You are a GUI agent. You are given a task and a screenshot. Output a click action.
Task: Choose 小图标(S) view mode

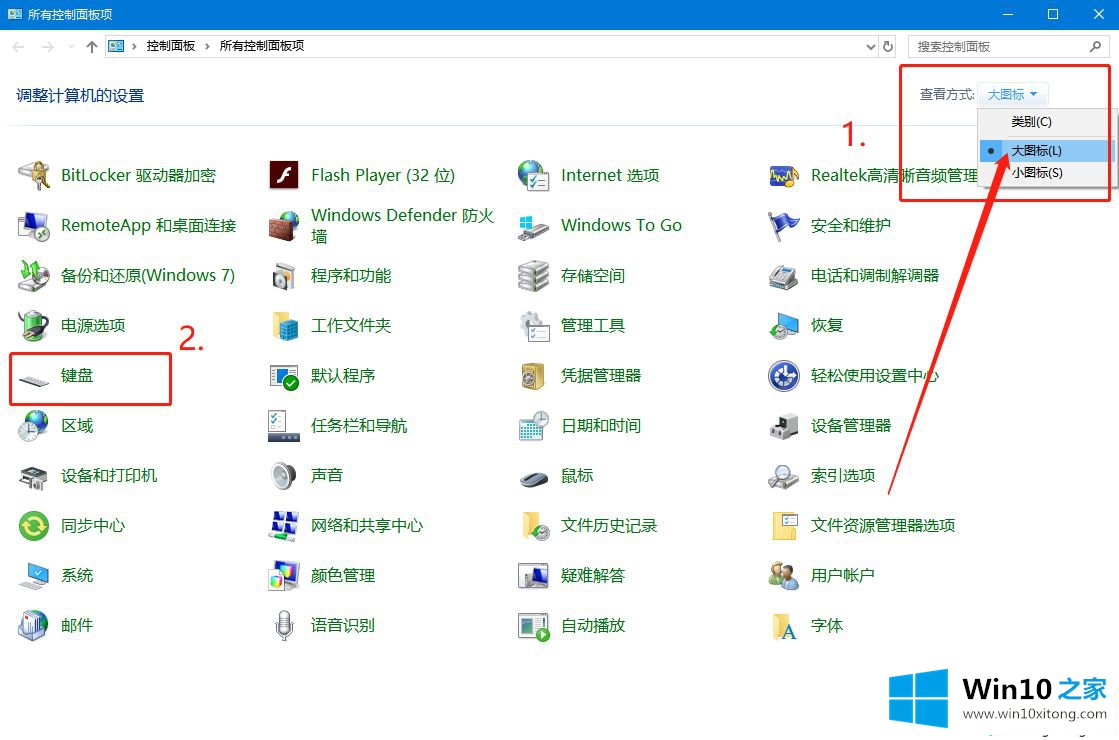pos(1047,173)
